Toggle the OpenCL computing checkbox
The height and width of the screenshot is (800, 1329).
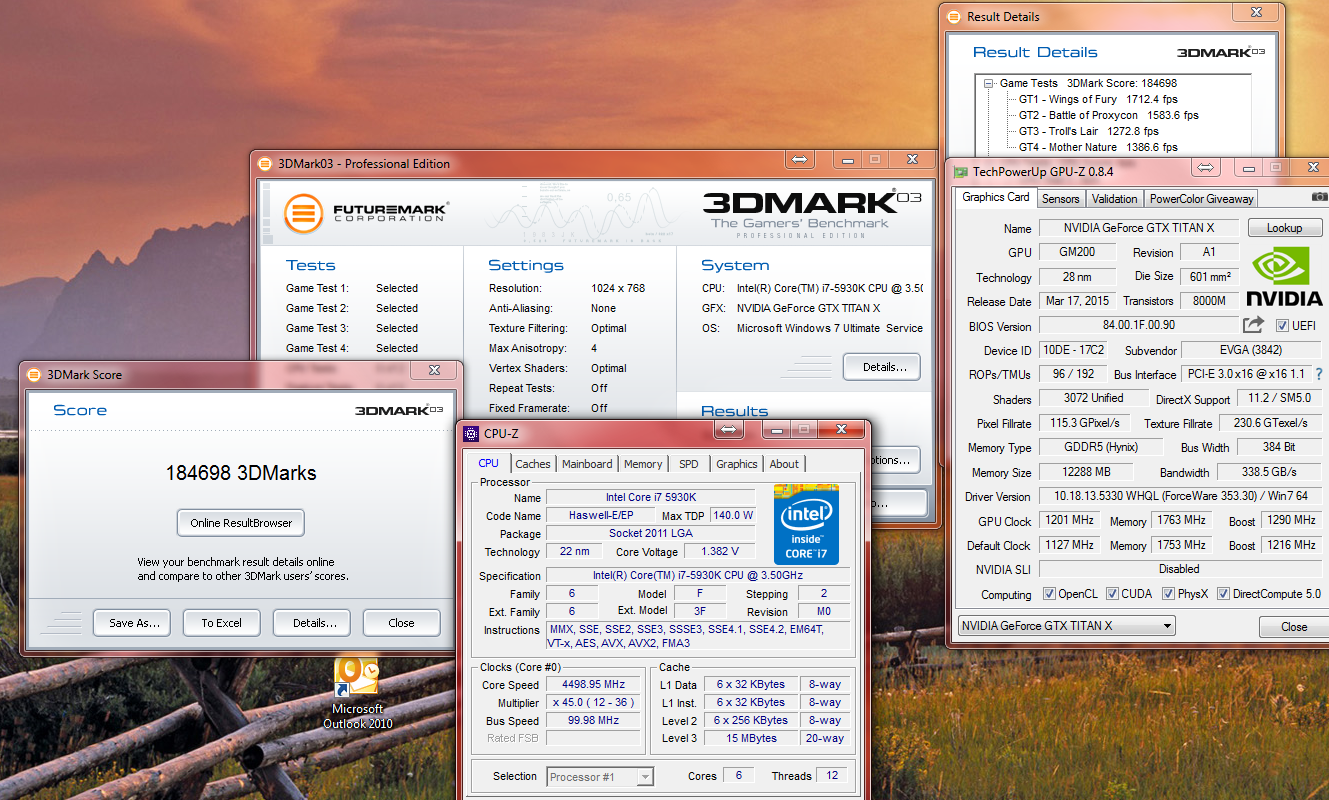click(x=1049, y=594)
